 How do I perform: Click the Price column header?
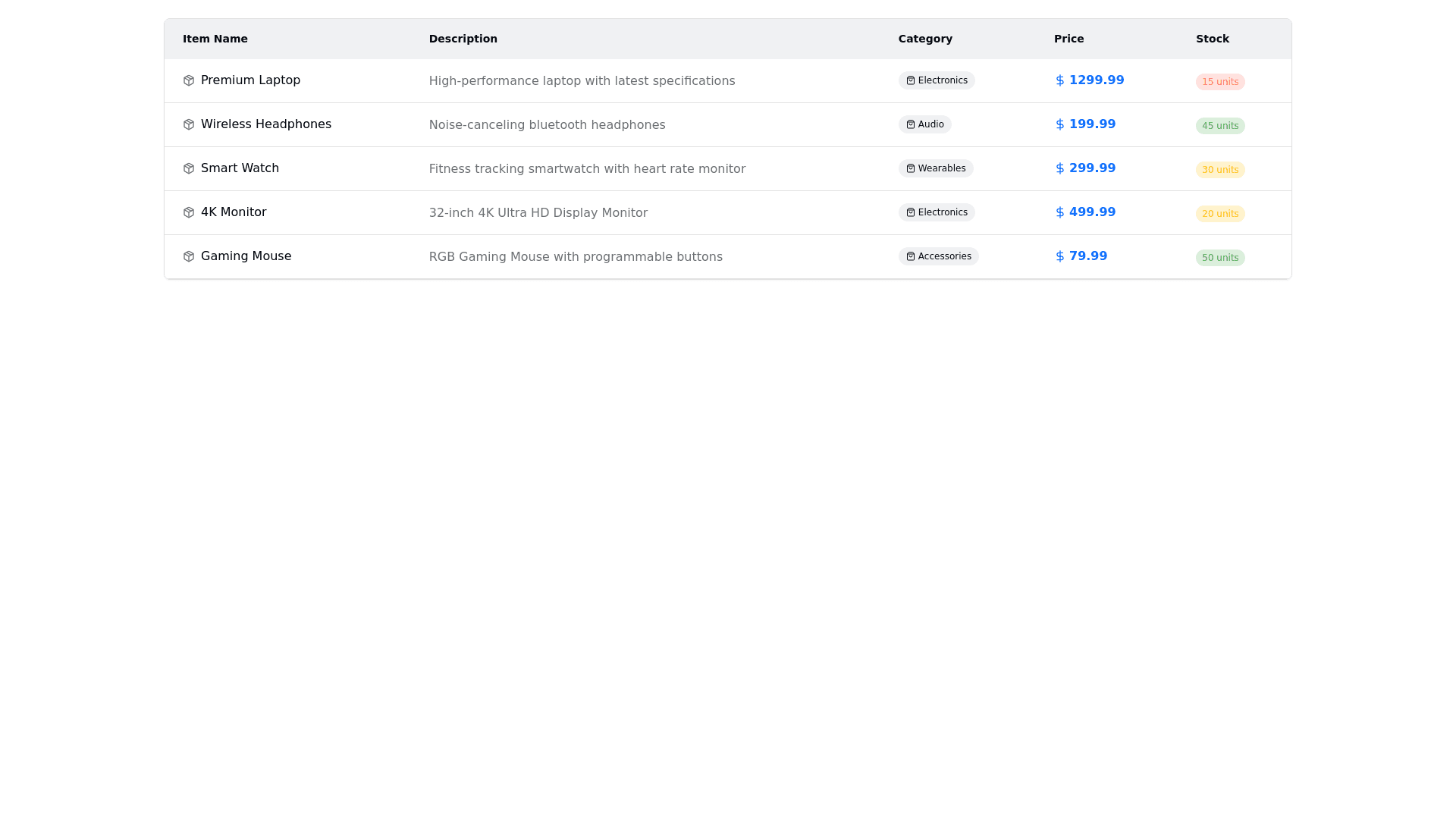point(1068,39)
